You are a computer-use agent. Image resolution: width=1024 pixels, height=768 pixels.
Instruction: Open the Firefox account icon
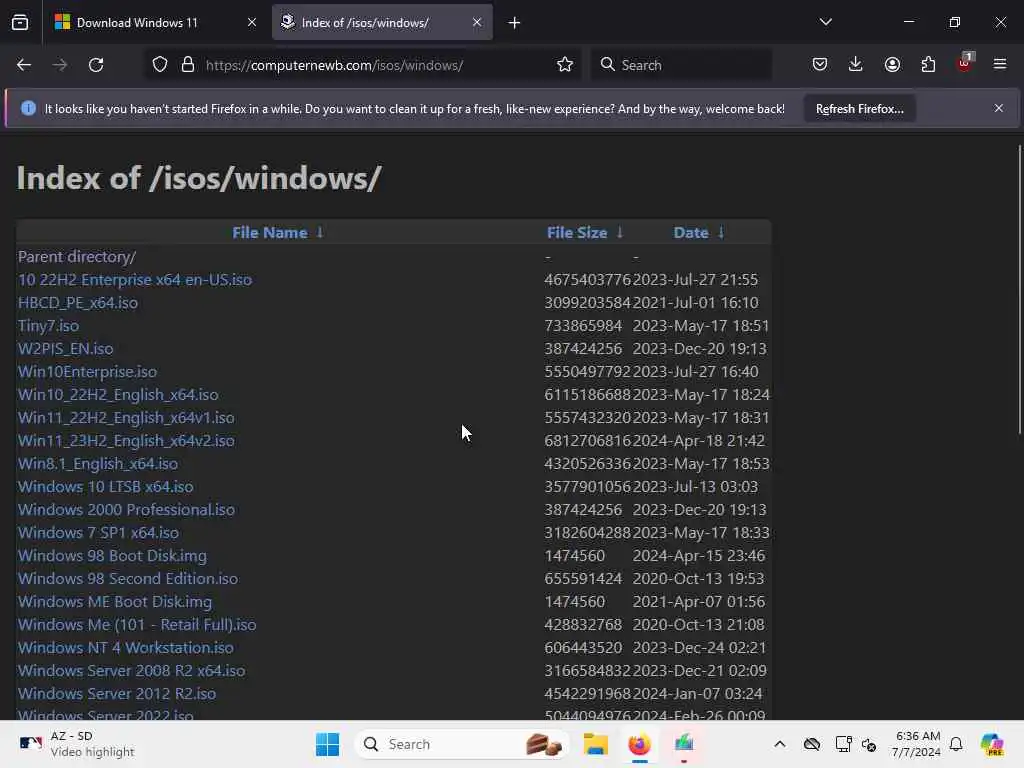click(892, 65)
